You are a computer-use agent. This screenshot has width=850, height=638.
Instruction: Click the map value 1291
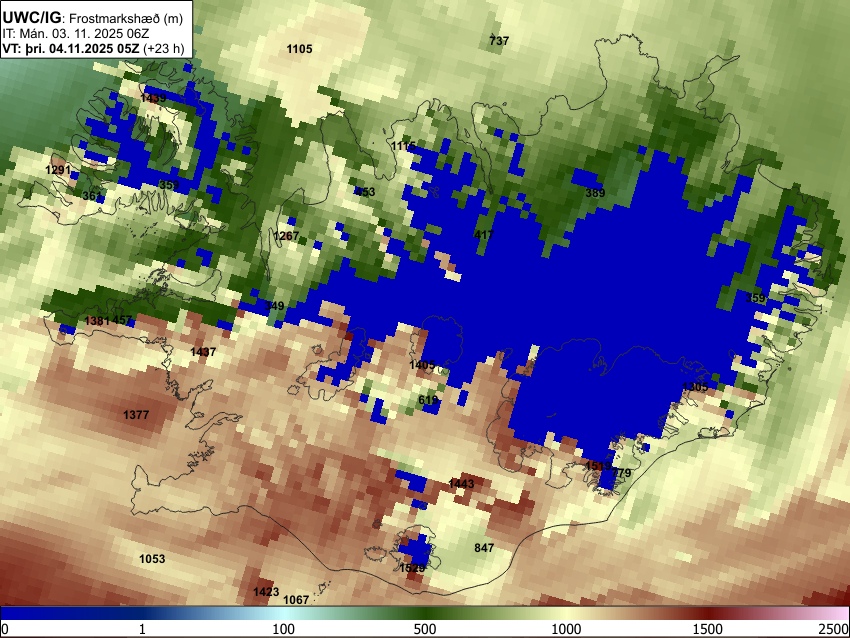58,170
